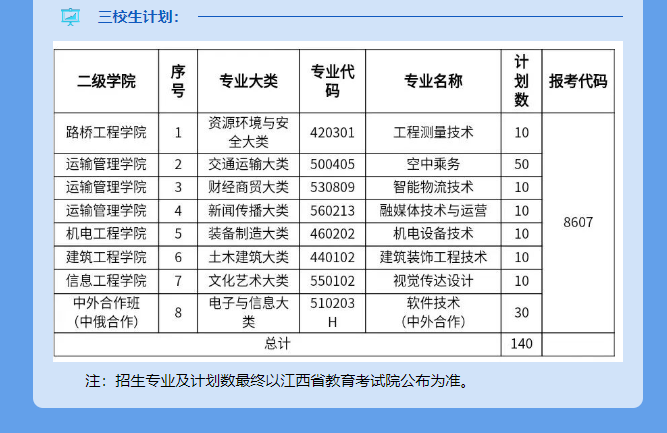Click major code 420301
Screen dimensions: 667x433
[332, 133]
